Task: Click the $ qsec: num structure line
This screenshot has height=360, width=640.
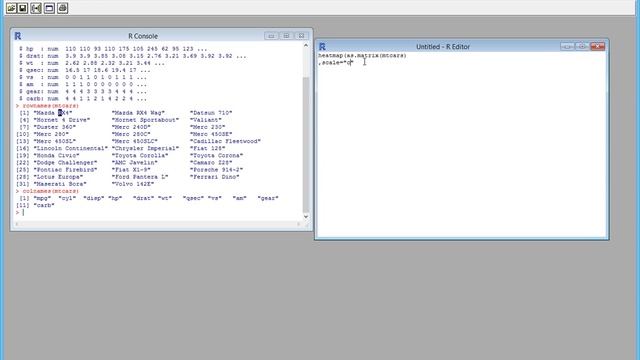Action: pyautogui.click(x=84, y=70)
